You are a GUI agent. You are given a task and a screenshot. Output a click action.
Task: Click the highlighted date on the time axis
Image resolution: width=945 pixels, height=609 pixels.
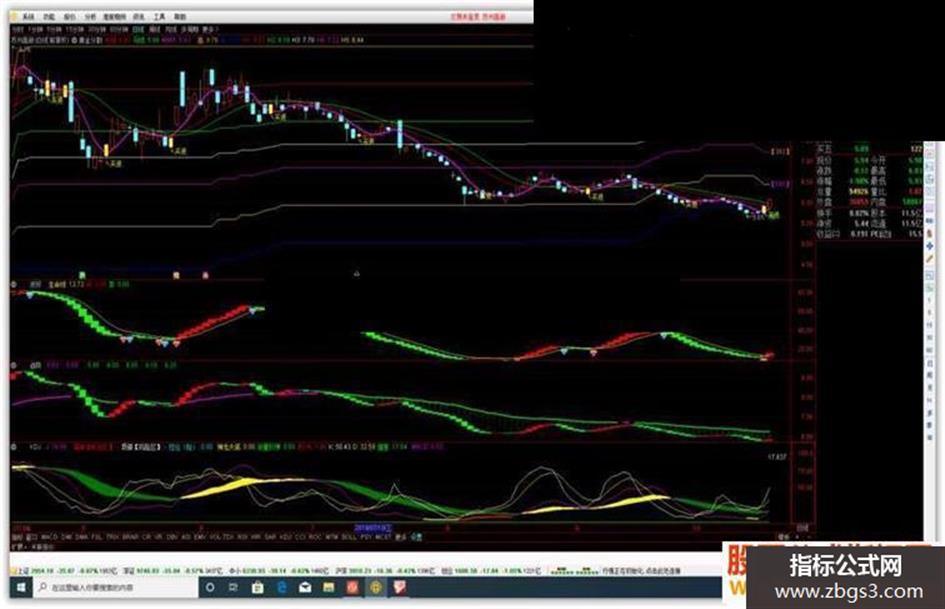(x=372, y=528)
